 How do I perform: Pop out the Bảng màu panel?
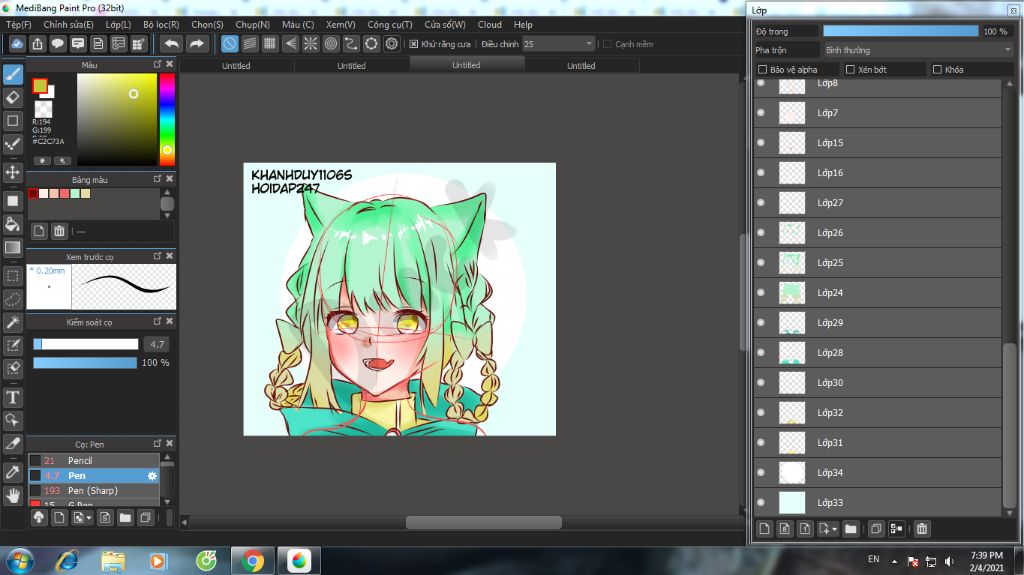pos(157,178)
